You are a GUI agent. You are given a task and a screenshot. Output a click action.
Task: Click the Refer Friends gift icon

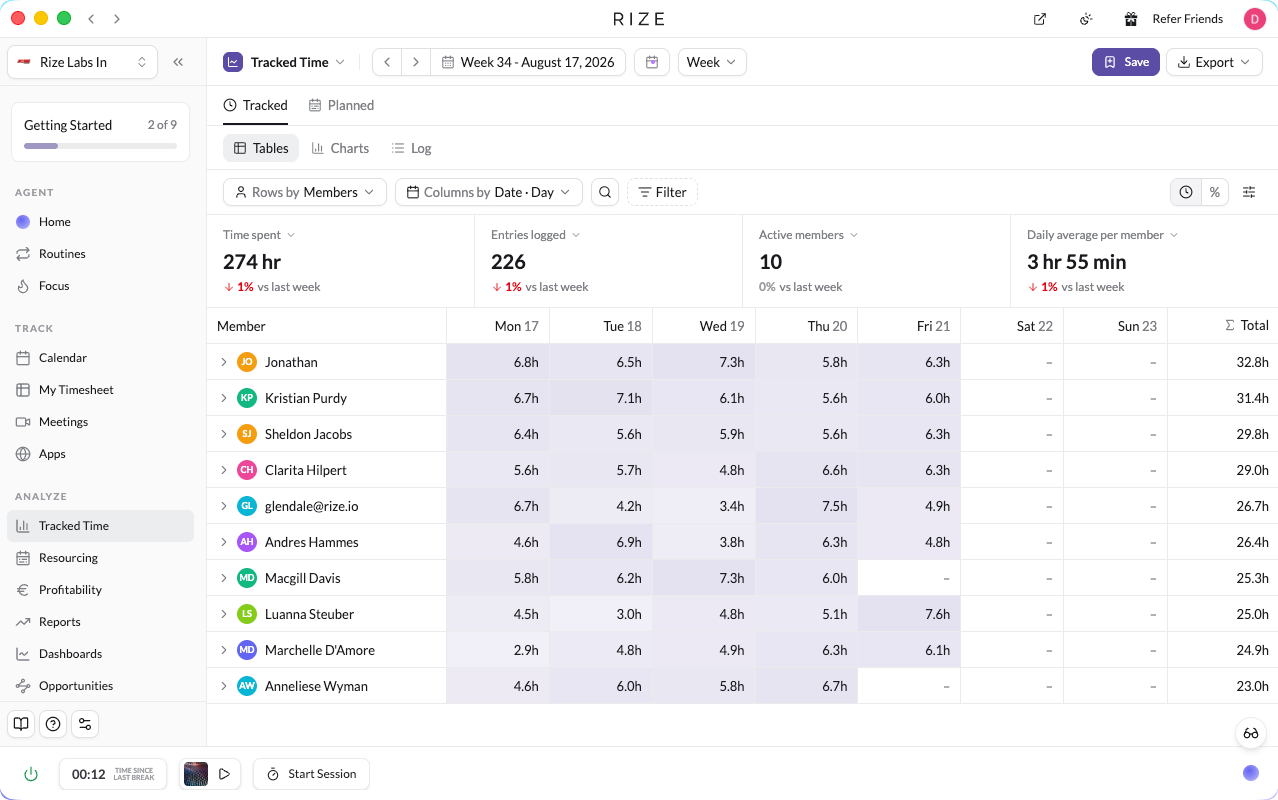point(1131,19)
